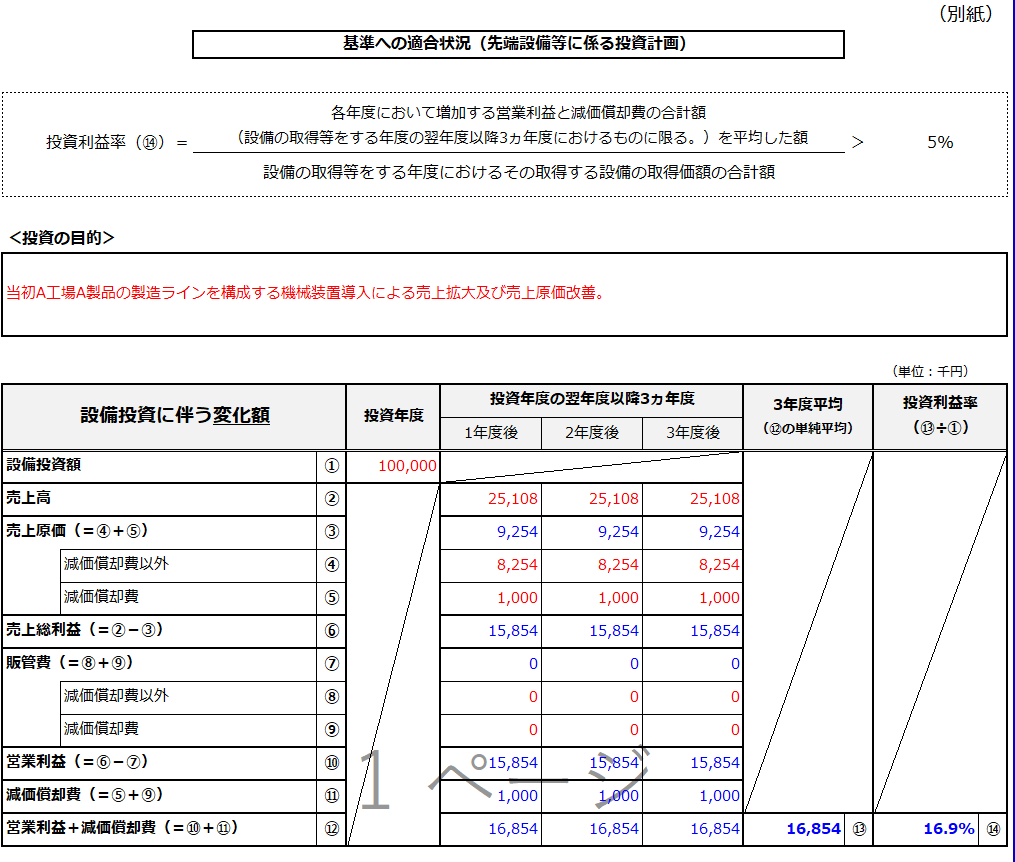Click the 投資利益率（⑭）＝ formula label

coord(117,142)
